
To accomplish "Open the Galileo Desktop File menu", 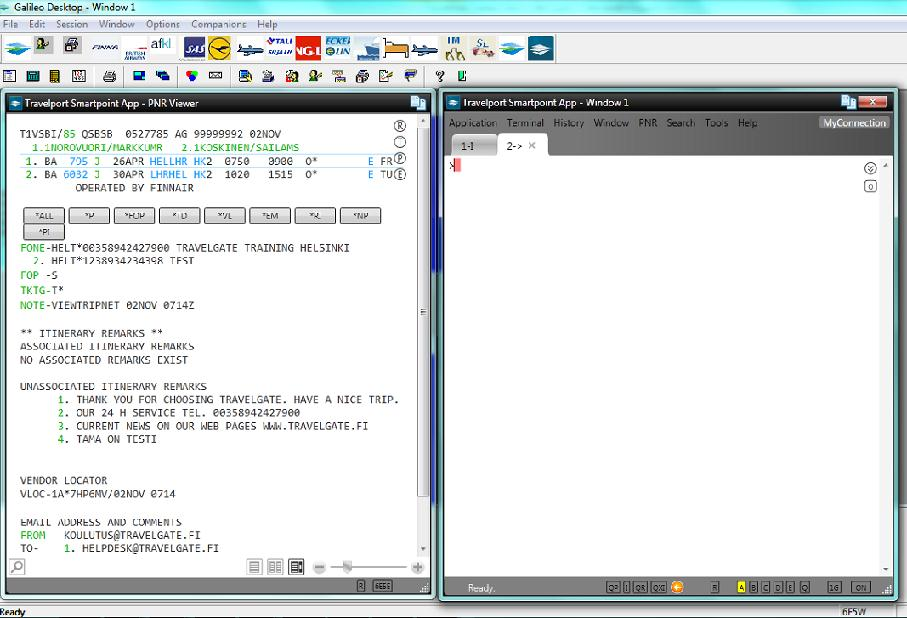I will 10,24.
